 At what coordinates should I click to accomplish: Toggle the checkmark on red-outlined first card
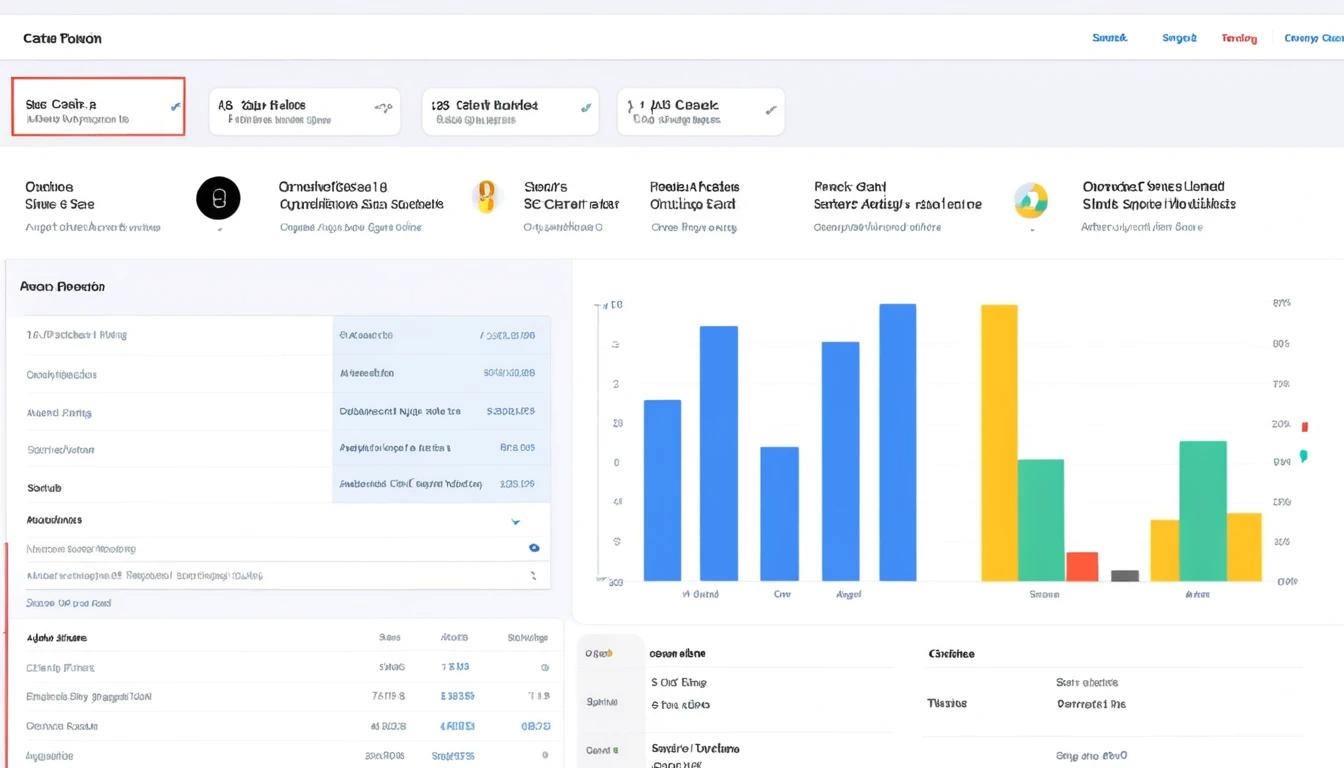click(176, 106)
